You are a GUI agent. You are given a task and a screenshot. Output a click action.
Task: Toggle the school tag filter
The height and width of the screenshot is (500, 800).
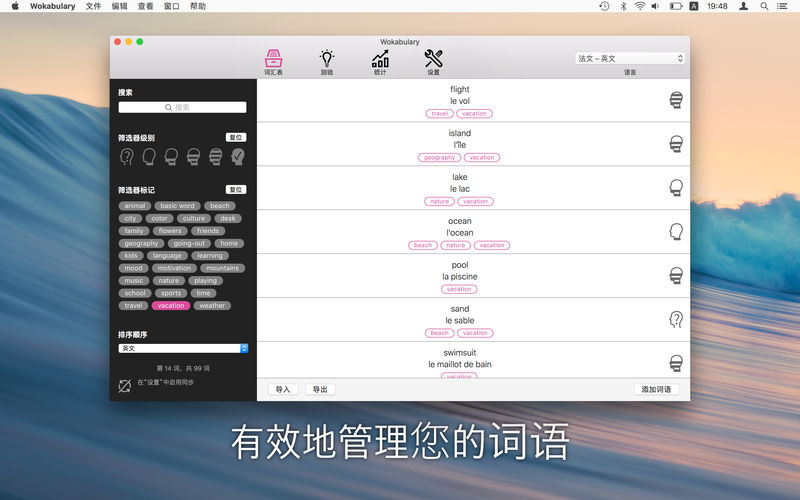point(135,293)
